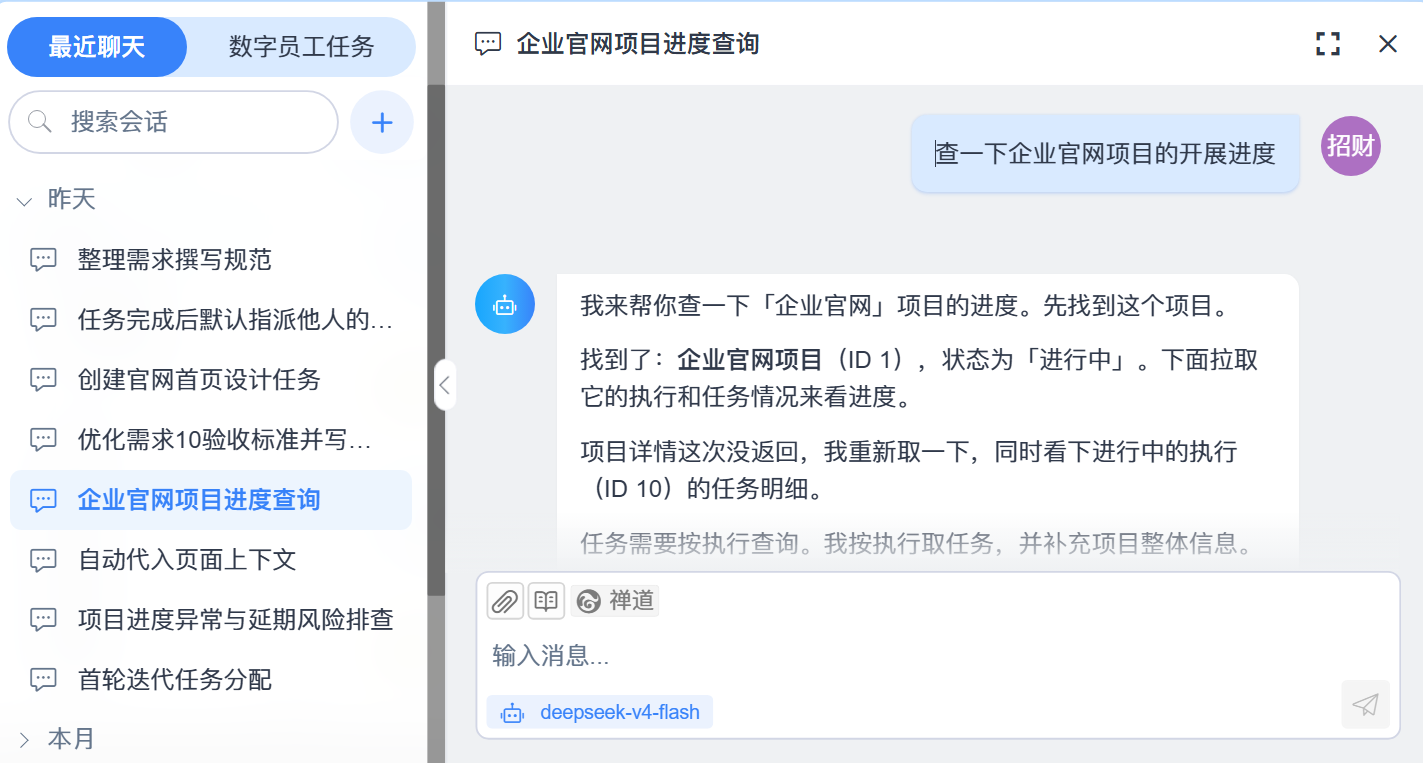Click the user message 查一下企业官网项目的开展进度
The image size is (1423, 763).
pyautogui.click(x=1105, y=153)
